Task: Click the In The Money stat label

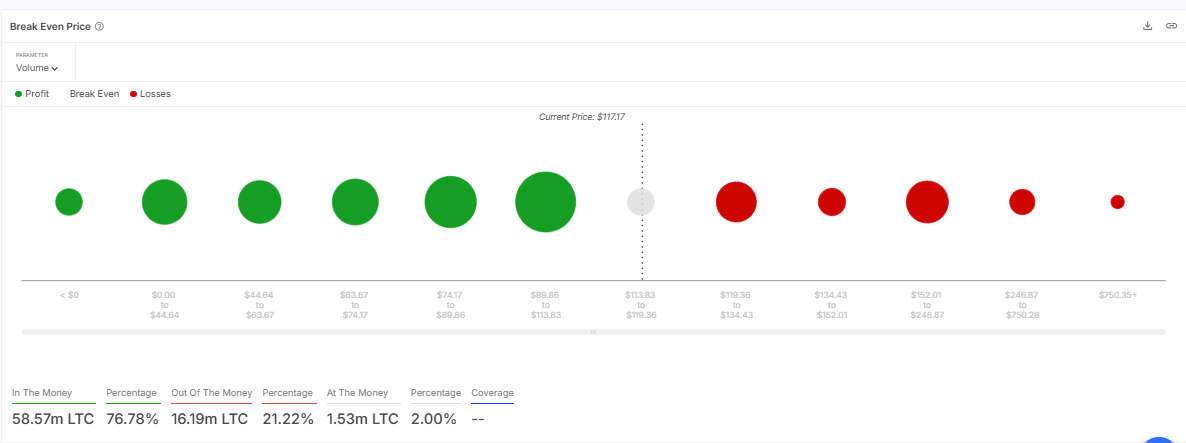Action: click(41, 393)
